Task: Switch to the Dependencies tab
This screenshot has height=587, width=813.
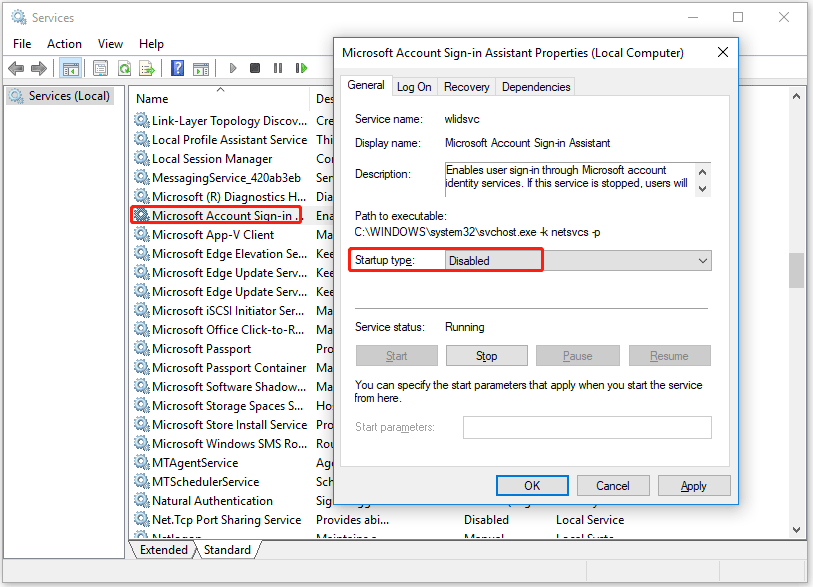Action: tap(536, 87)
